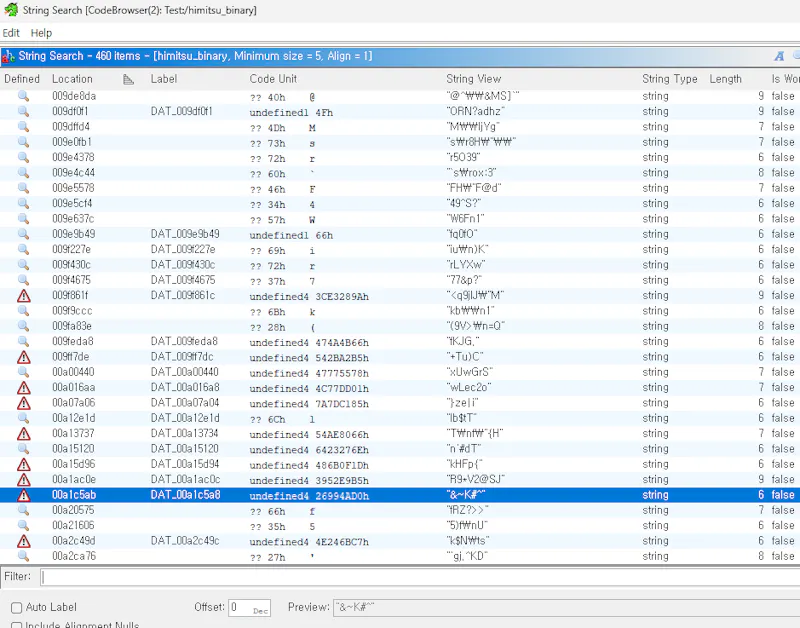Screen dimensions: 800x628
Task: Click the warning triangle icon for row 00a15d96
Action: click(x=23, y=464)
